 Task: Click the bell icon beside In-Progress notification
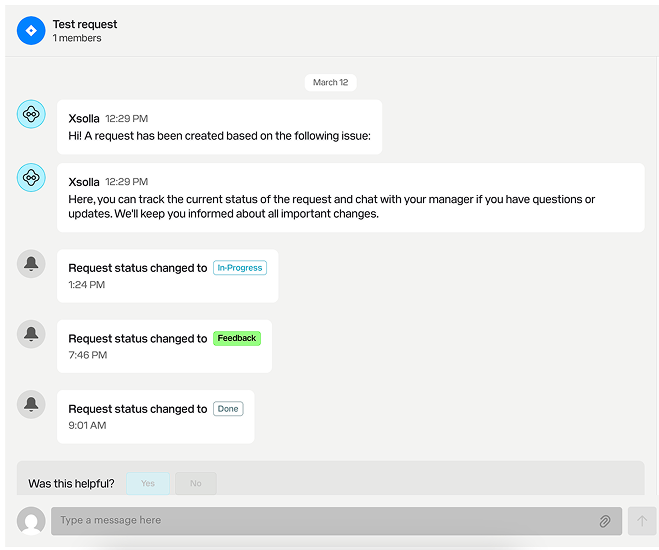pos(31,264)
